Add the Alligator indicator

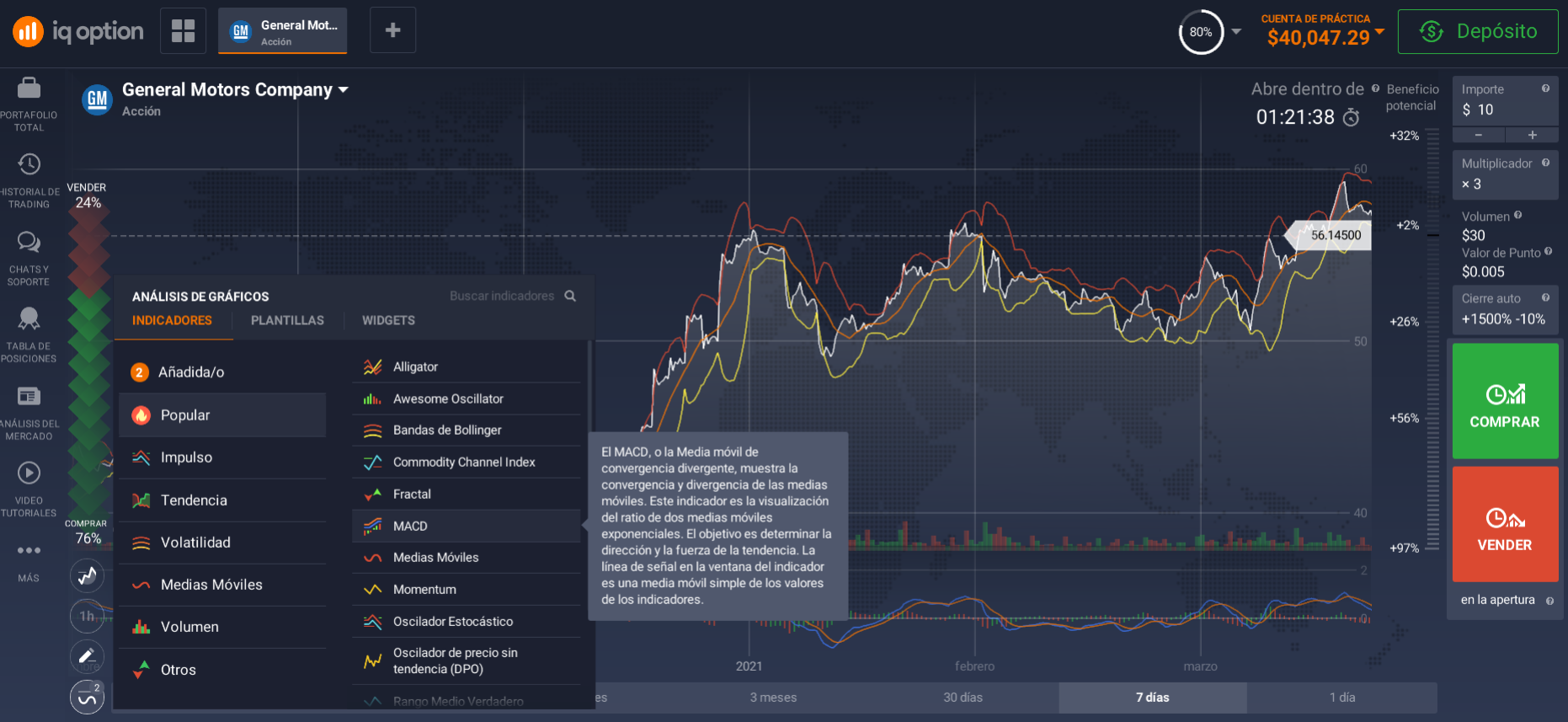467,366
